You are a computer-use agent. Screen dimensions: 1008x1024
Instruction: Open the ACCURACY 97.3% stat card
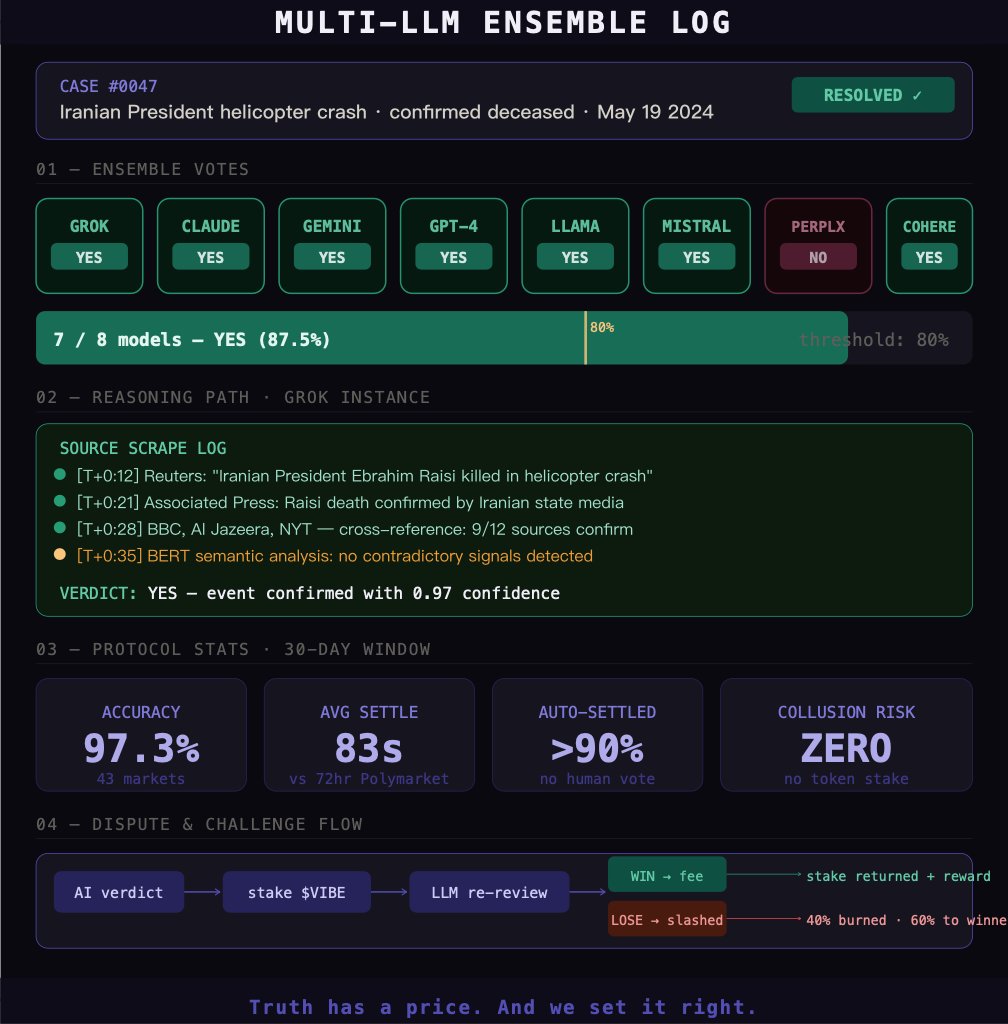point(141,735)
